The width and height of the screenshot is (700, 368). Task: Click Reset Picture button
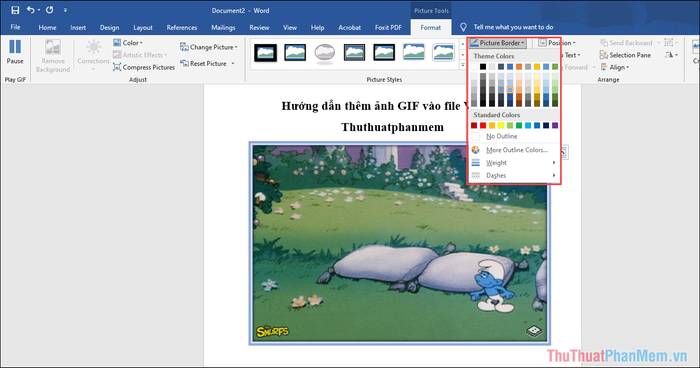pos(204,63)
